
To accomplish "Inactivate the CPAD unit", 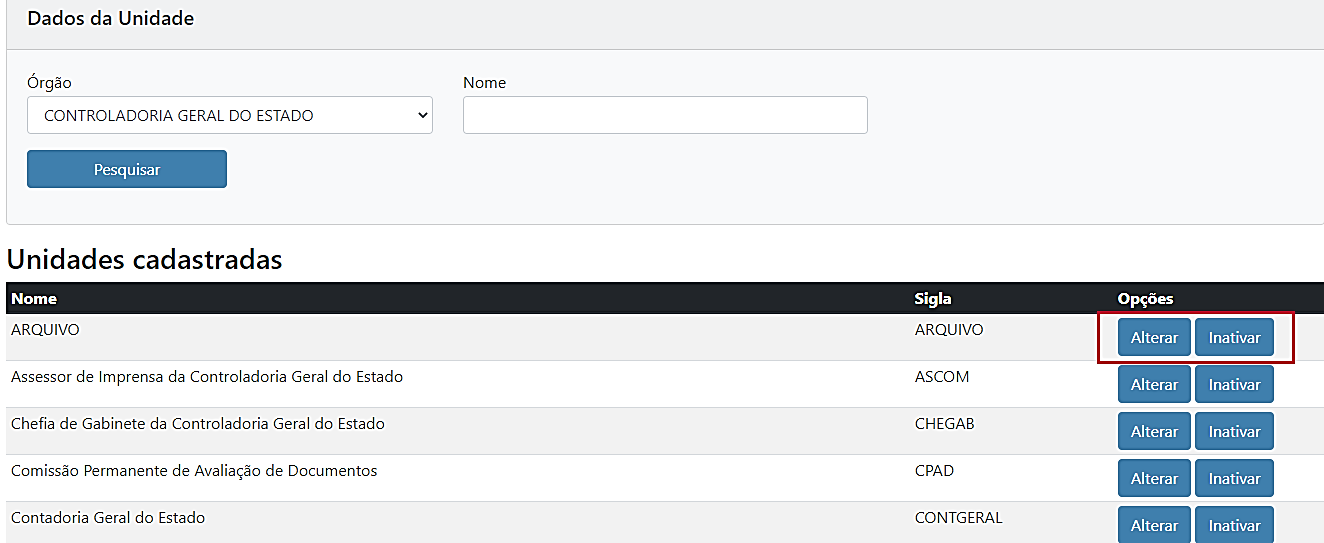I will [1234, 479].
